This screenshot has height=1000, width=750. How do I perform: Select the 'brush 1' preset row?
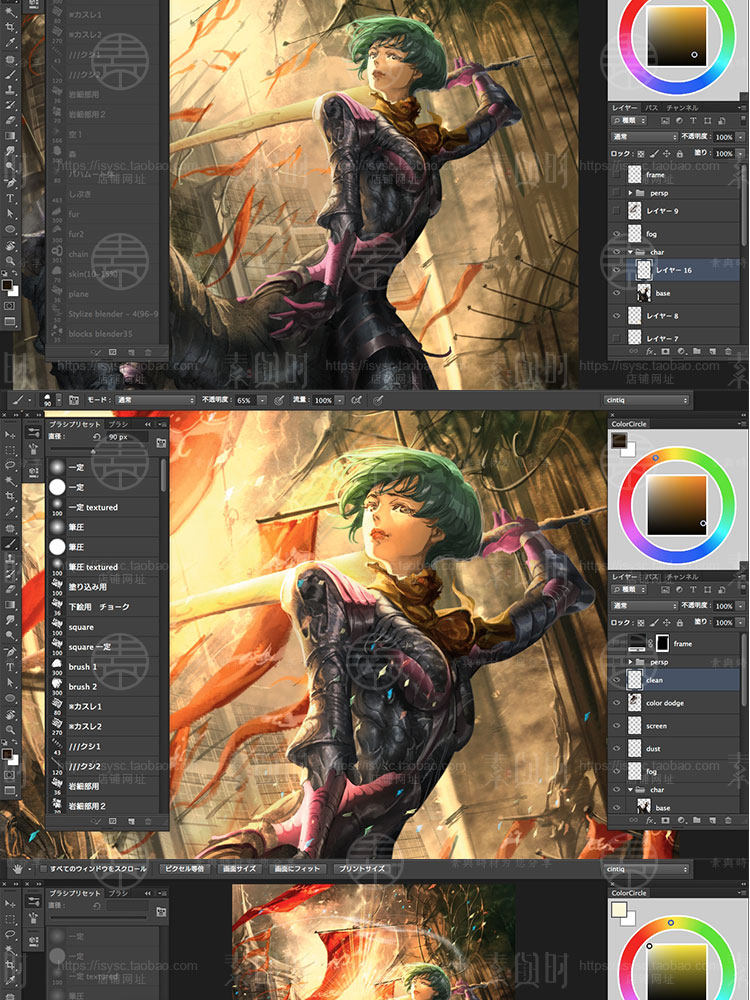click(x=104, y=666)
